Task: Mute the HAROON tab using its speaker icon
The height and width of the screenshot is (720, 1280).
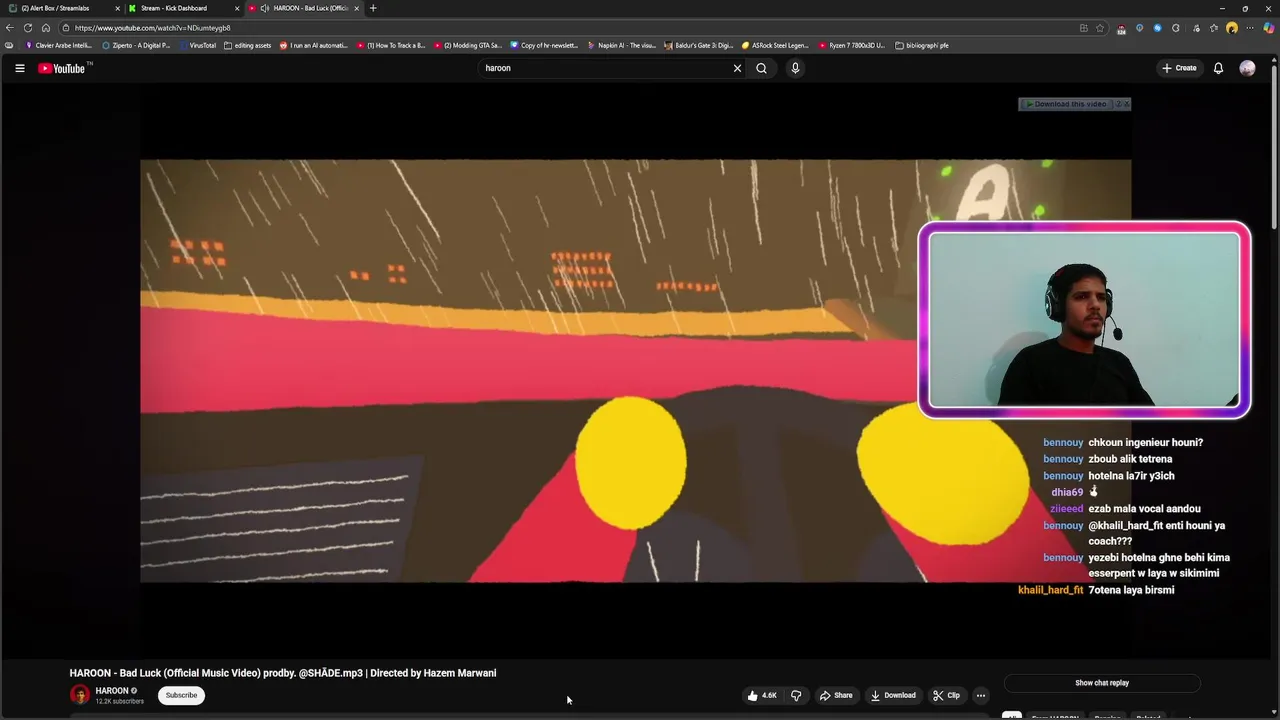Action: (x=265, y=8)
